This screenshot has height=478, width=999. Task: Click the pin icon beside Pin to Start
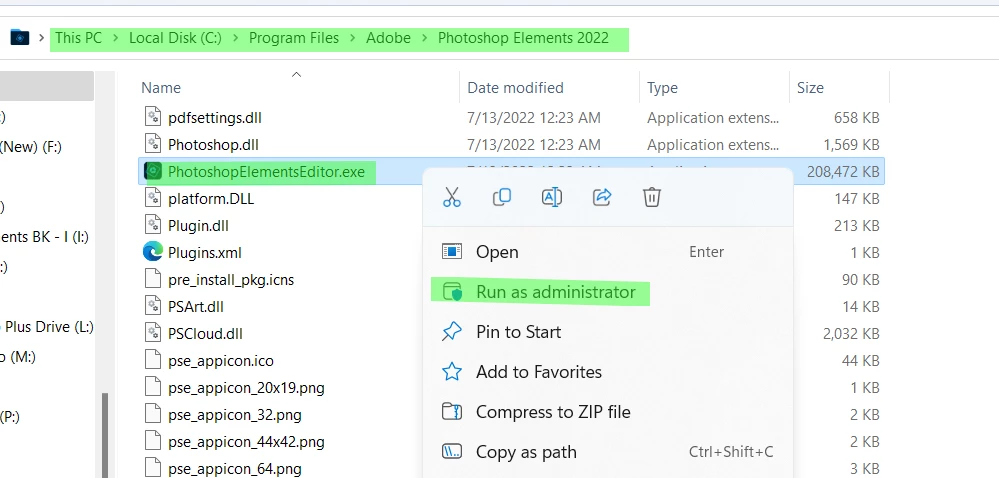452,331
